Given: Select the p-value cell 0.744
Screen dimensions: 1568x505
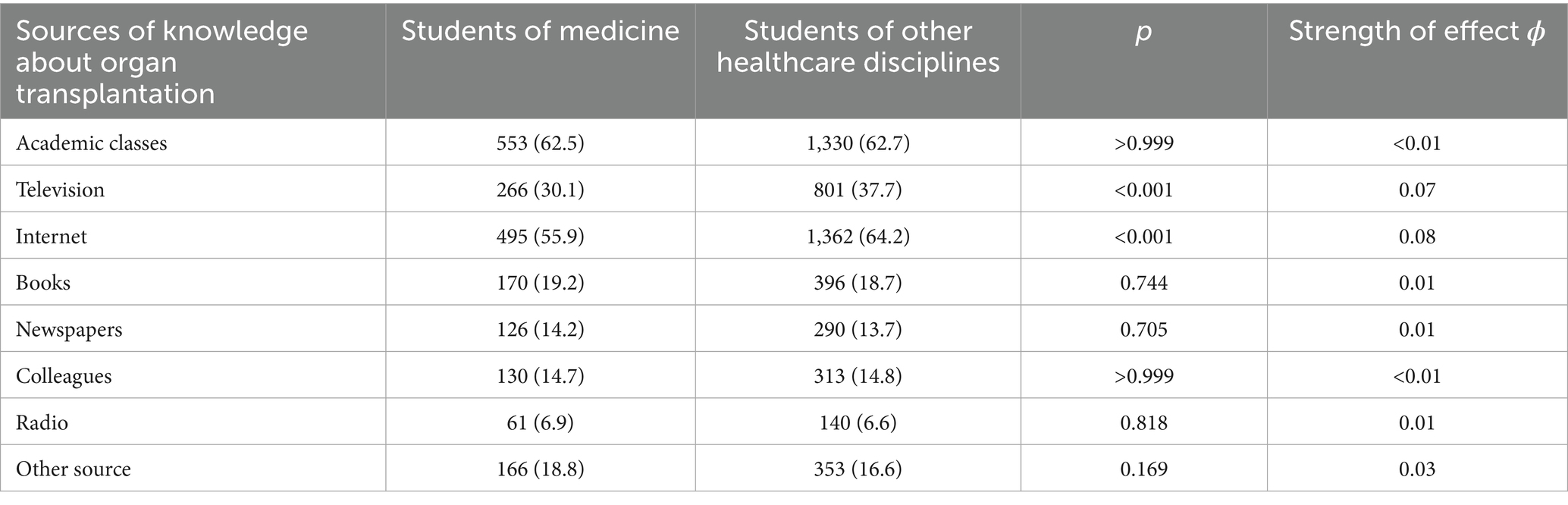Looking at the screenshot, I should (1143, 283).
